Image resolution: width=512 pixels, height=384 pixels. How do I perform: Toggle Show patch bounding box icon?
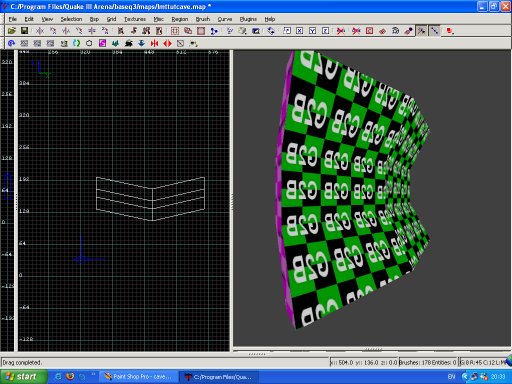click(x=369, y=31)
